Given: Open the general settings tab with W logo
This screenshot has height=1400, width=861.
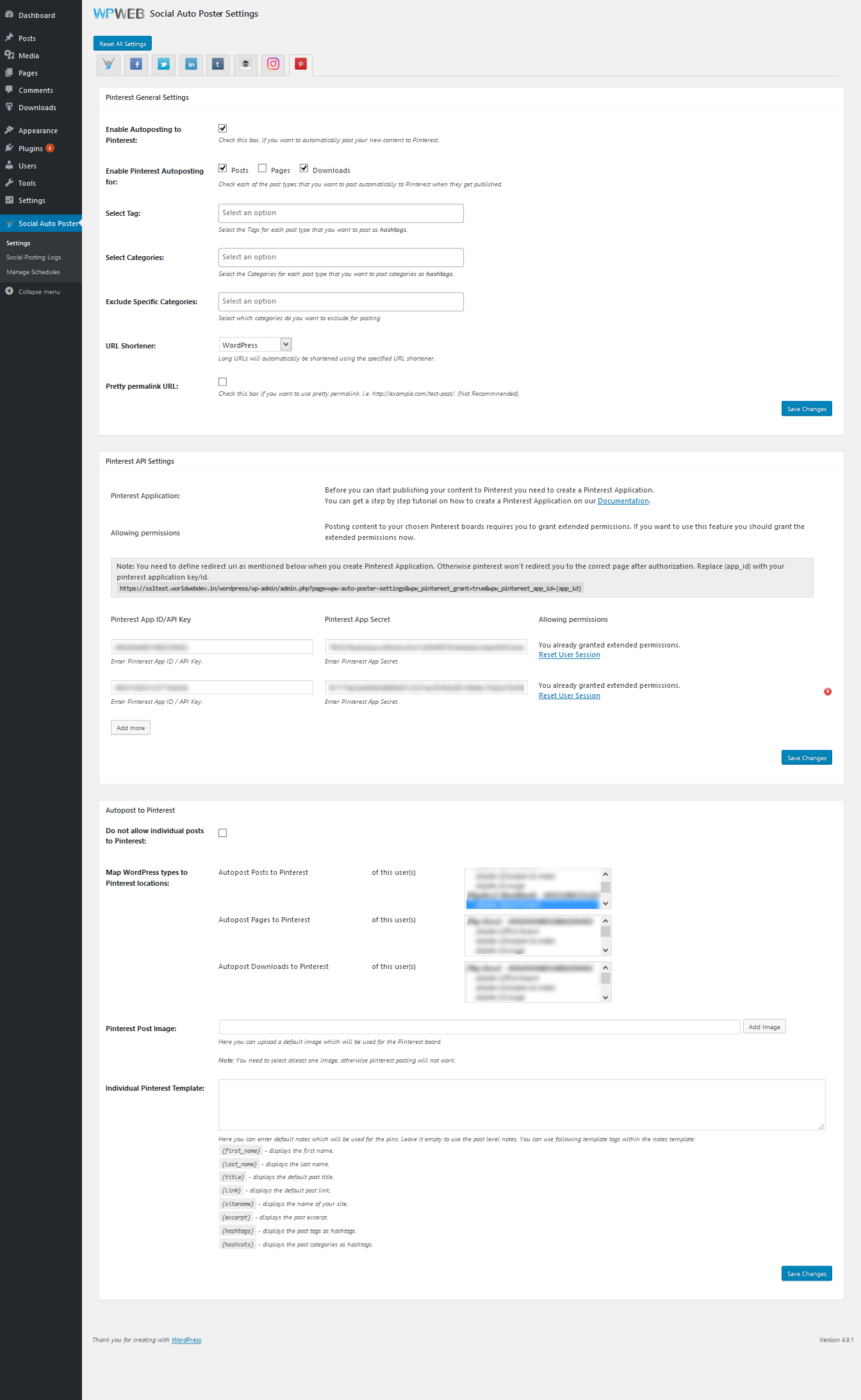Looking at the screenshot, I should (x=109, y=64).
